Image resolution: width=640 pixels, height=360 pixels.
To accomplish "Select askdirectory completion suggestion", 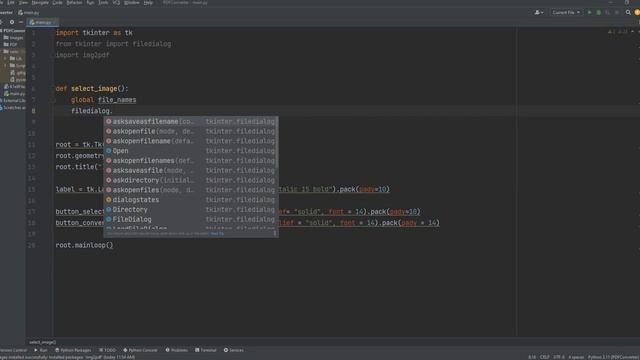I will (x=191, y=180).
